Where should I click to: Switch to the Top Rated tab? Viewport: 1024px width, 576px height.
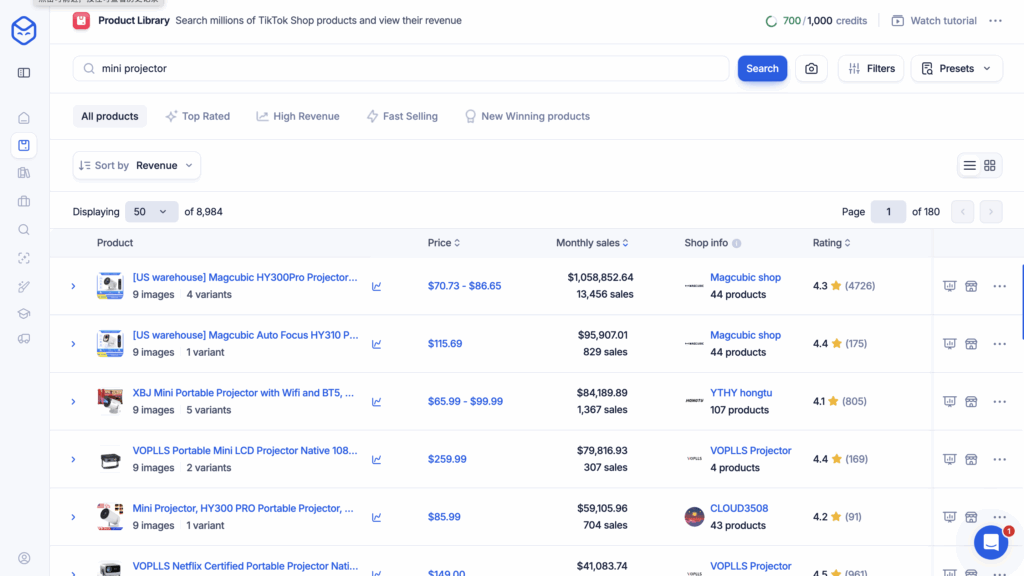[x=198, y=116]
